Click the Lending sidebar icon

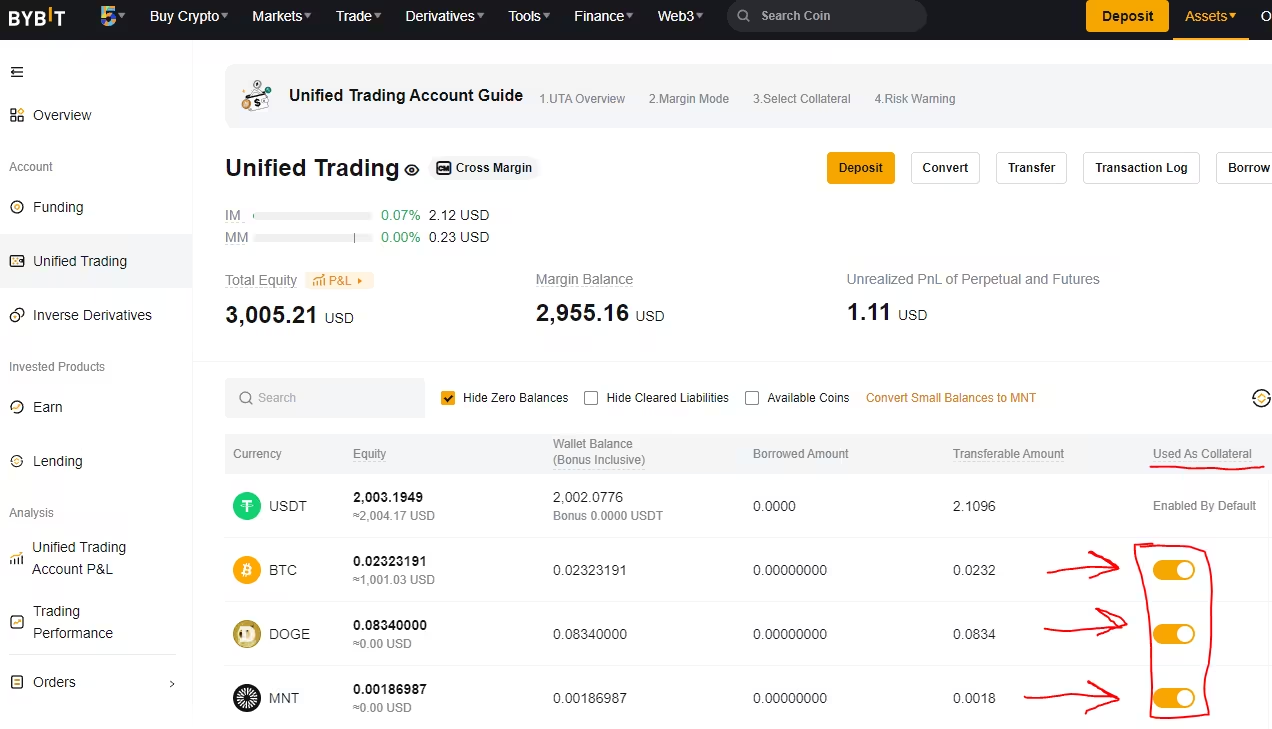pos(17,461)
